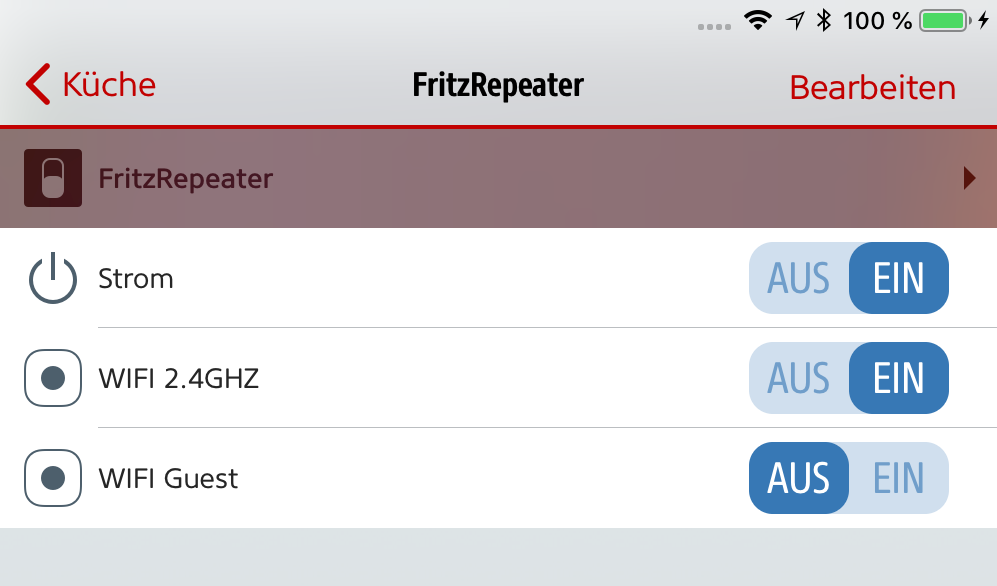Click the WIFI 2.4GHZ radio icon
Viewport: 997px width, 586px height.
[53, 378]
